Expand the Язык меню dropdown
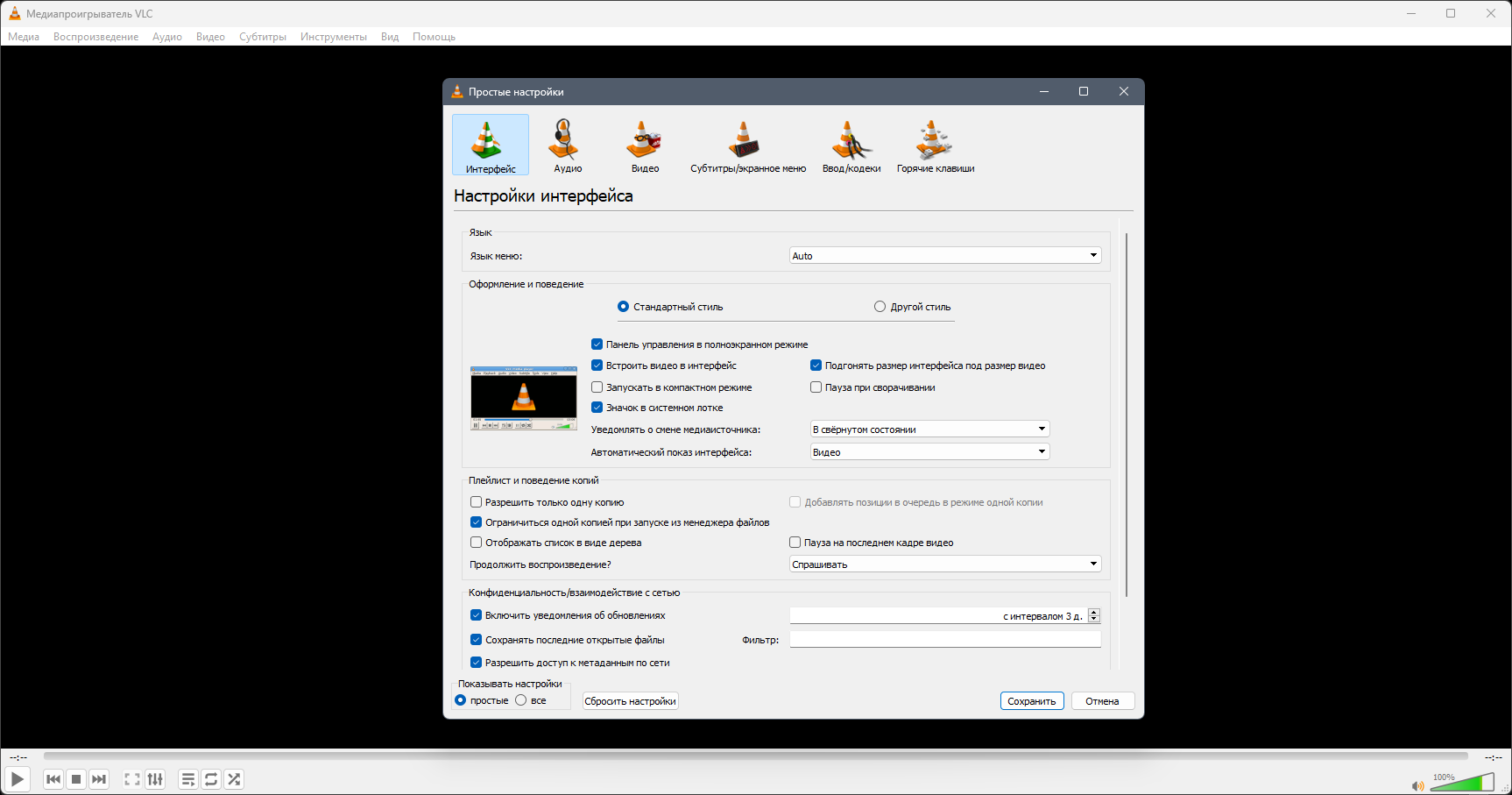1512x795 pixels. (x=945, y=256)
